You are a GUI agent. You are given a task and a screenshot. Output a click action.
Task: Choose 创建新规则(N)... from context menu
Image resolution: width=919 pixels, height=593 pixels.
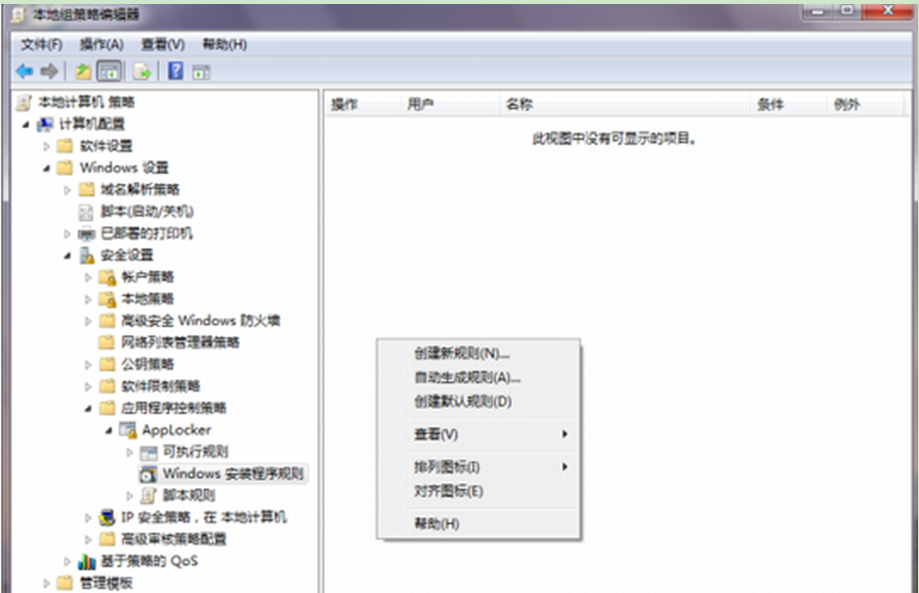coord(462,353)
